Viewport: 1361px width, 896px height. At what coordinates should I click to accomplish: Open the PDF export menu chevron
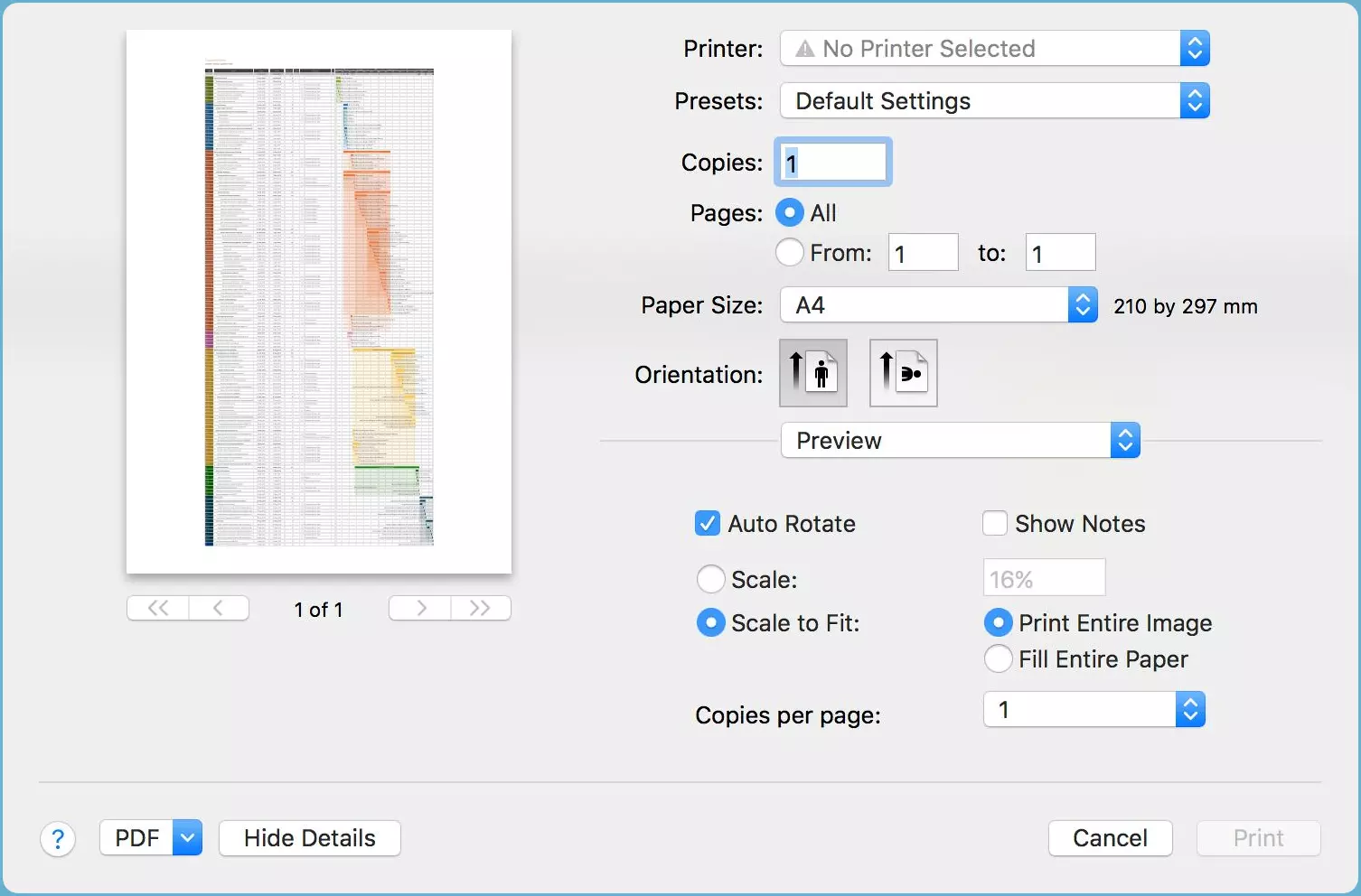187,838
